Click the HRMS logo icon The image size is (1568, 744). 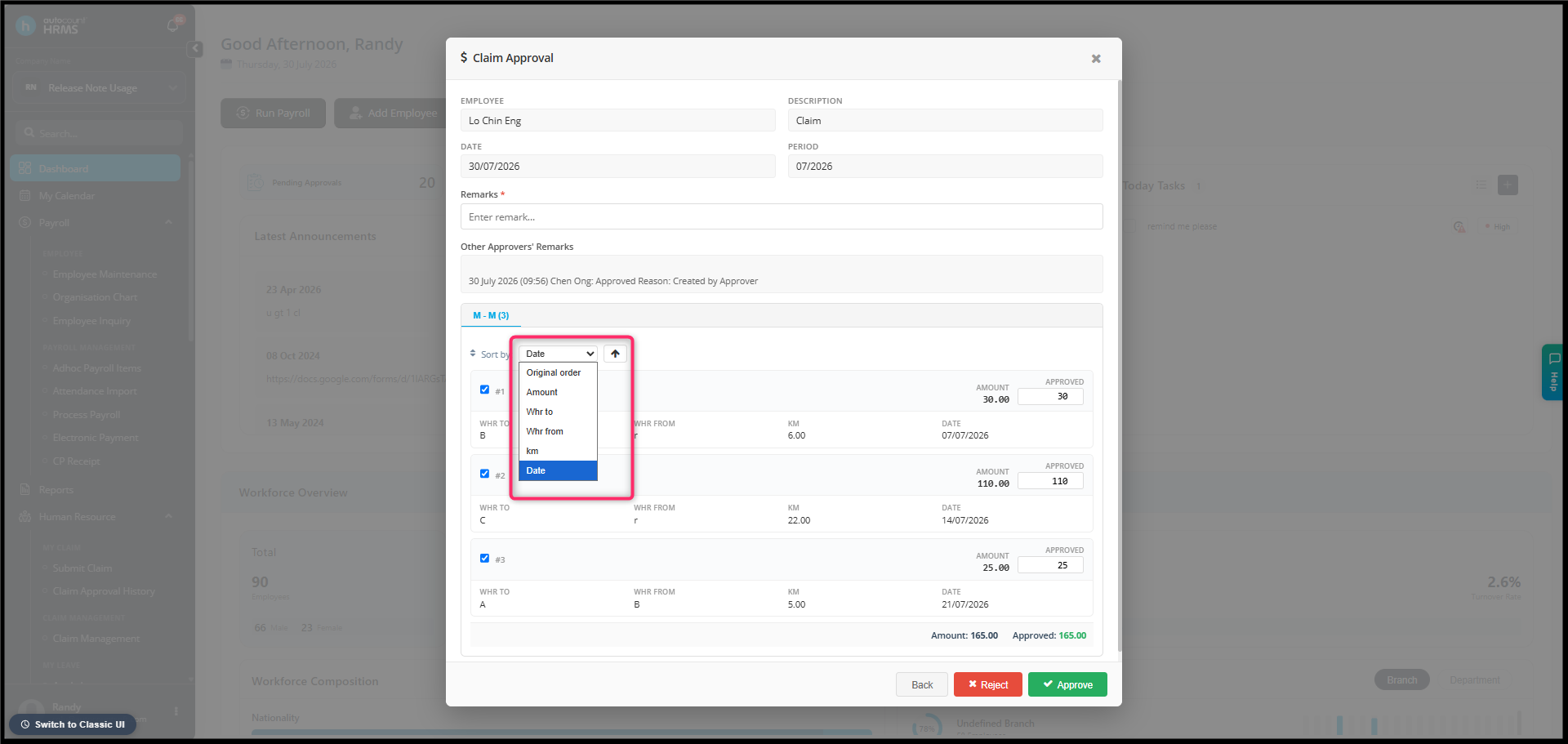click(25, 25)
